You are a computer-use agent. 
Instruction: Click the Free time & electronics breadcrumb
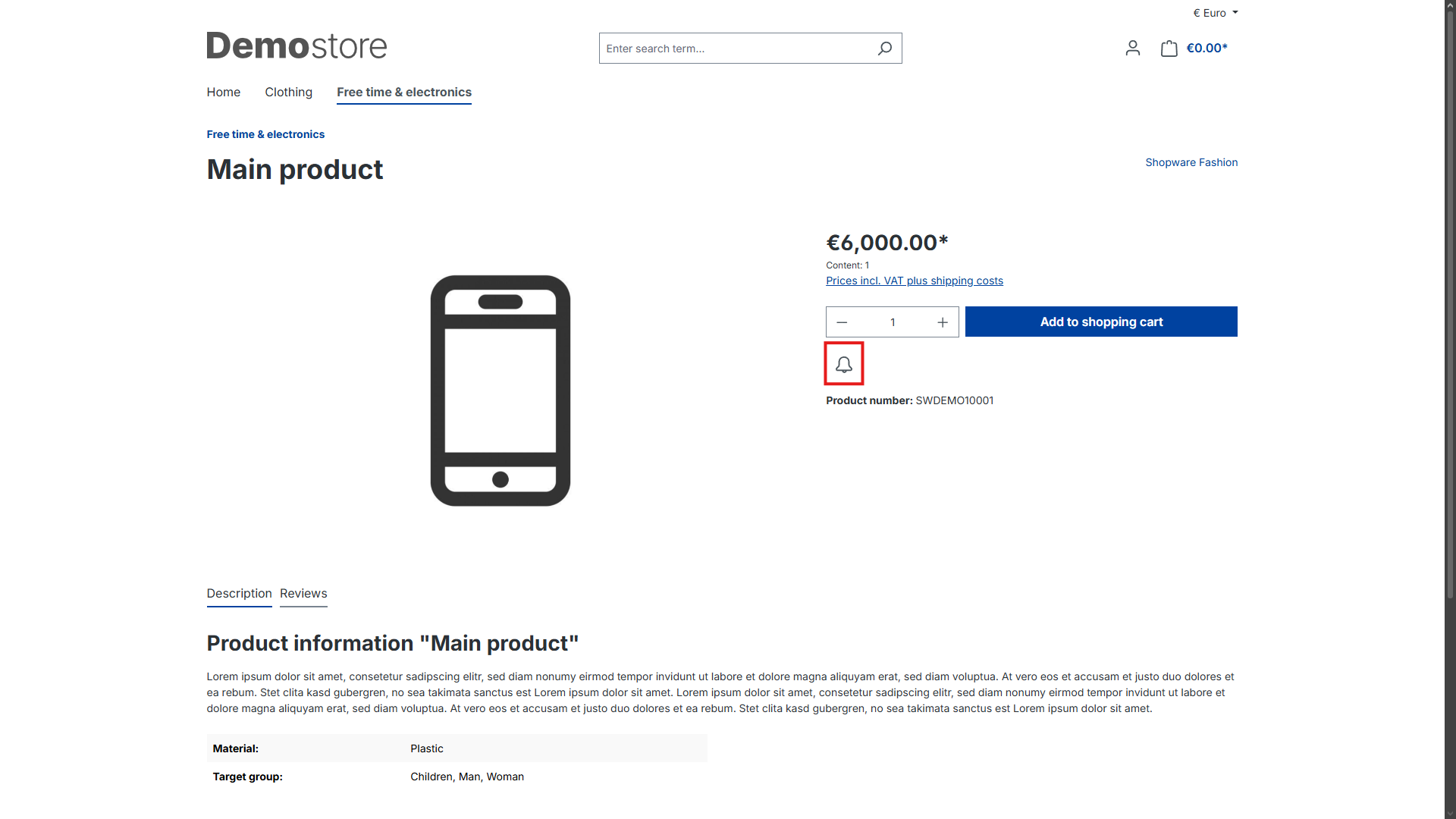coord(265,134)
